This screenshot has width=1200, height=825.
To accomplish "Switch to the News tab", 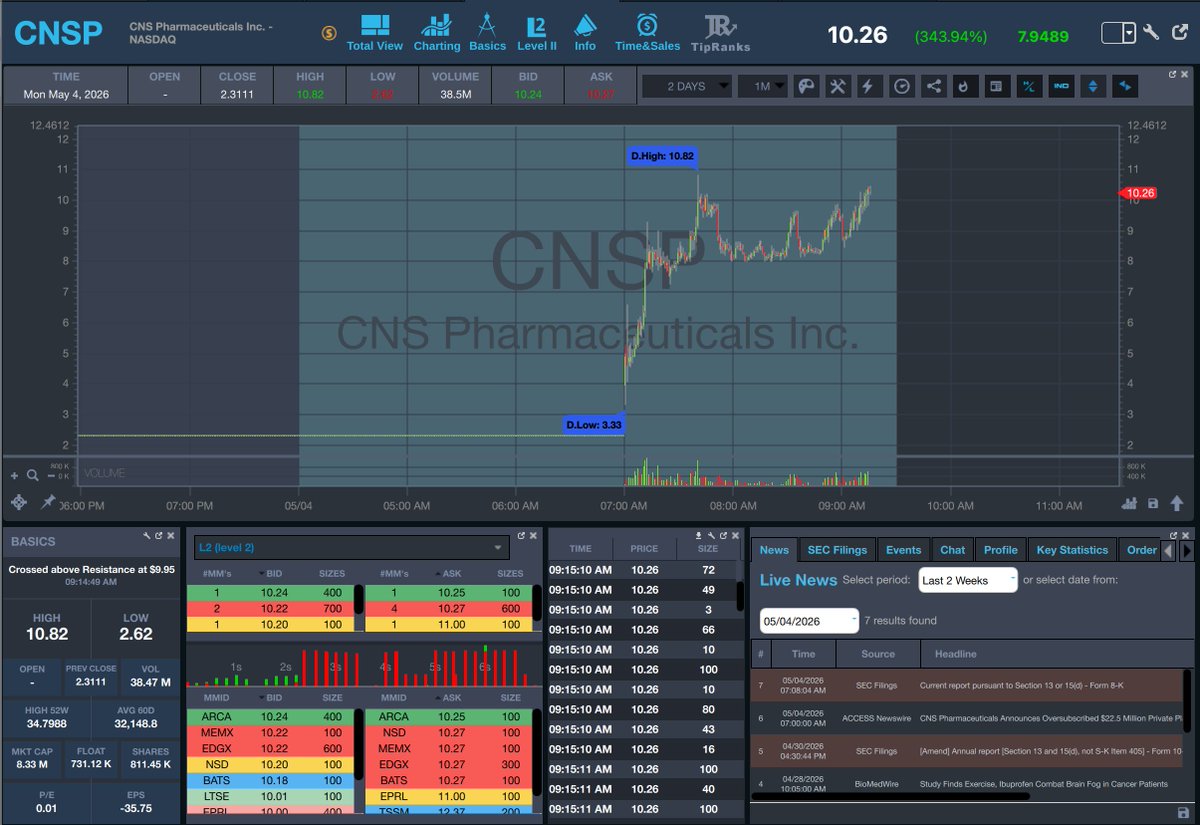I will (774, 549).
